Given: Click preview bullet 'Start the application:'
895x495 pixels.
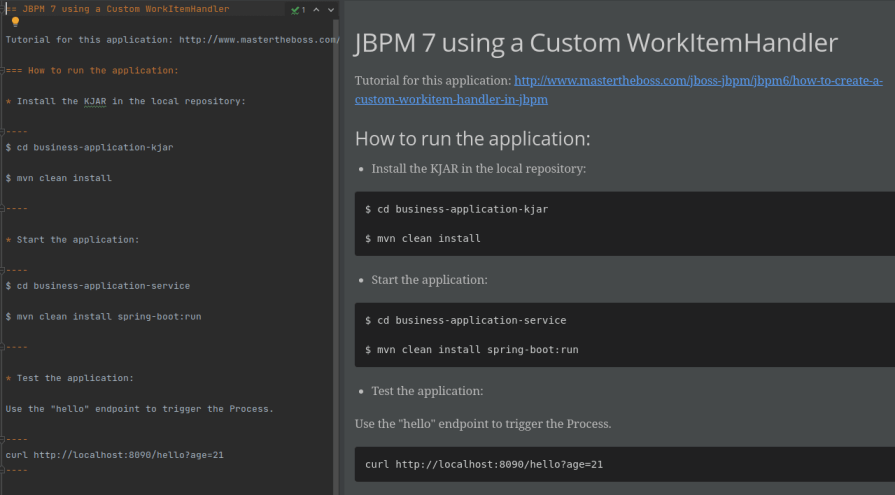Looking at the screenshot, I should [429, 280].
